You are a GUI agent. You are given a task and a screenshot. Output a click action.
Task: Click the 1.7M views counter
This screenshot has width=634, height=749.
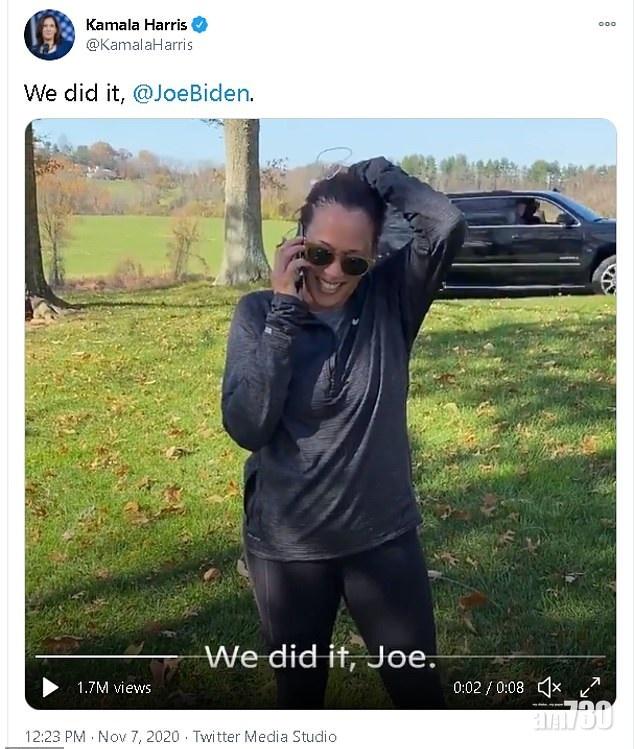tap(114, 688)
